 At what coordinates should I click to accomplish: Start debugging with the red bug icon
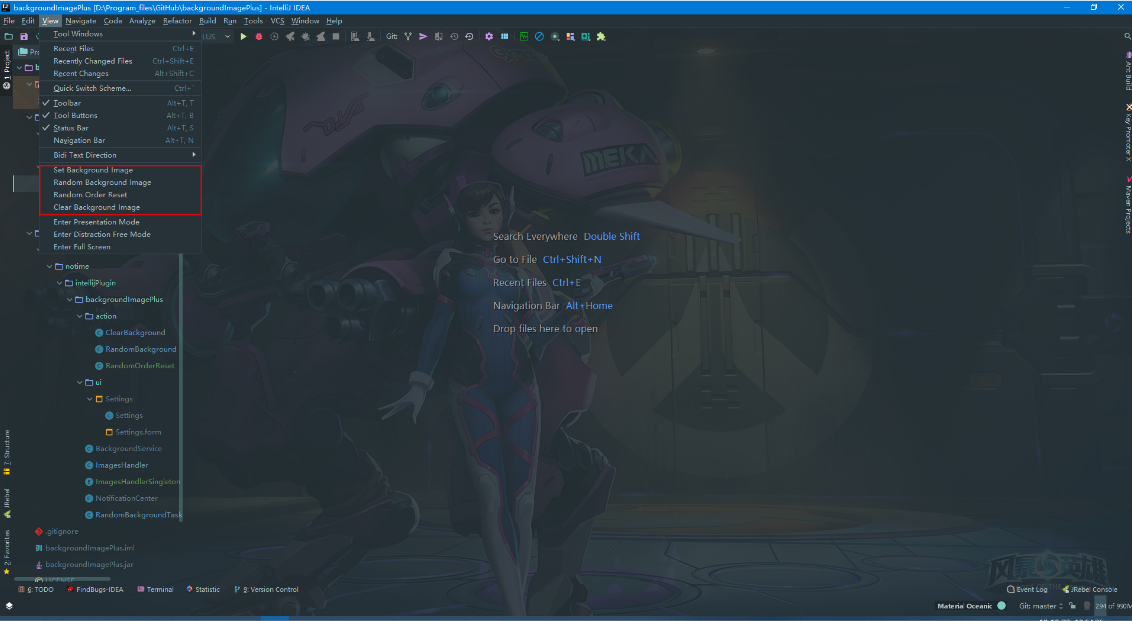coord(258,36)
